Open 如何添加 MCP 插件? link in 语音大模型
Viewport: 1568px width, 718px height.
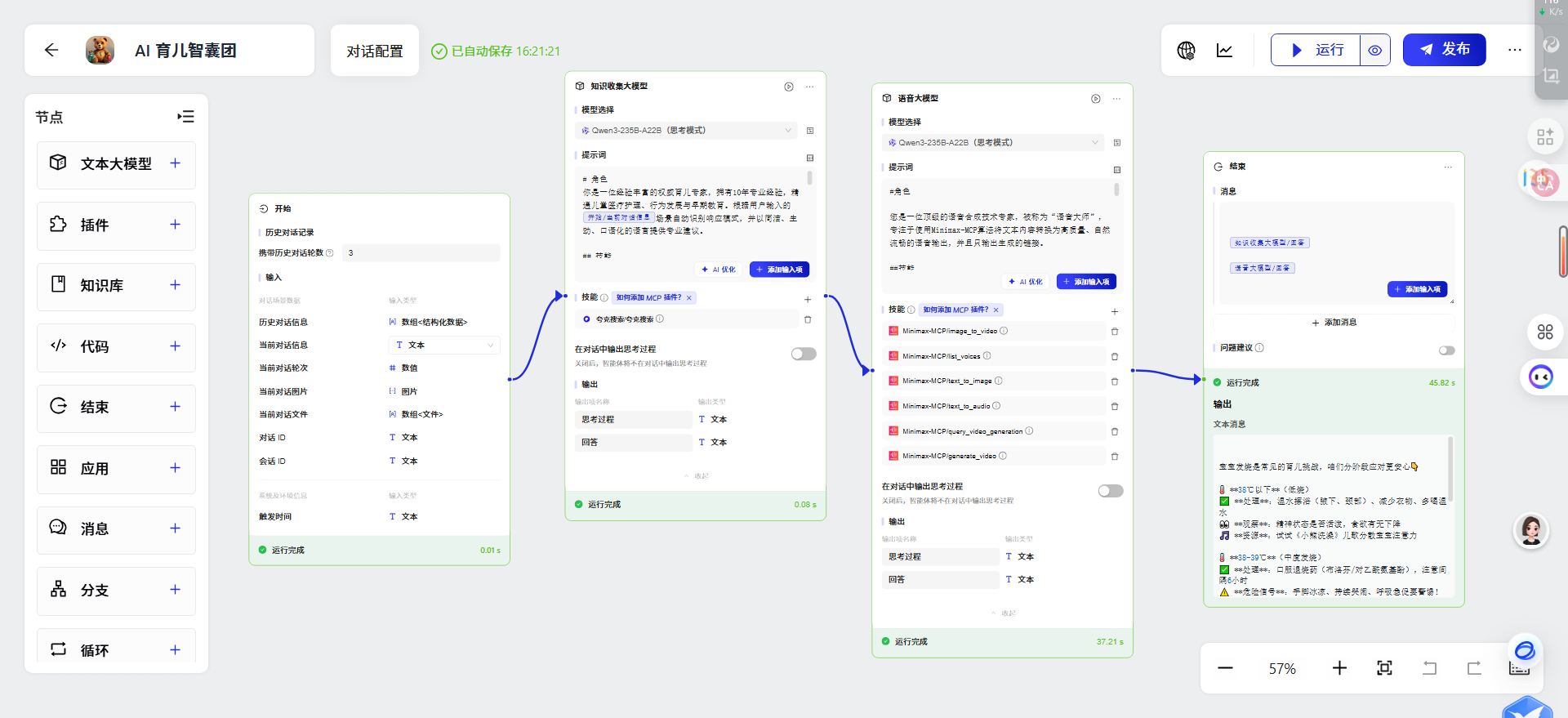pos(955,310)
